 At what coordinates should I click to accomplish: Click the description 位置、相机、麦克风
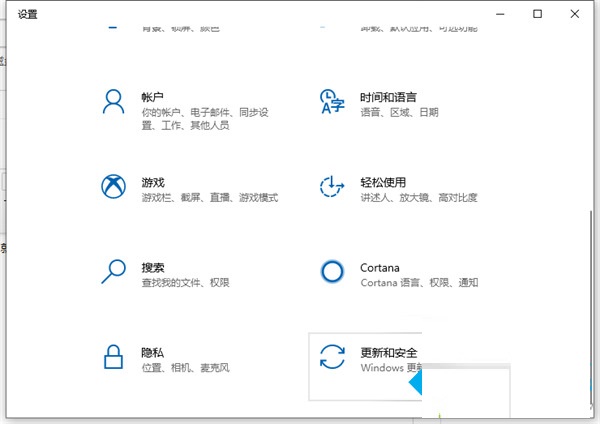pyautogui.click(x=185, y=368)
